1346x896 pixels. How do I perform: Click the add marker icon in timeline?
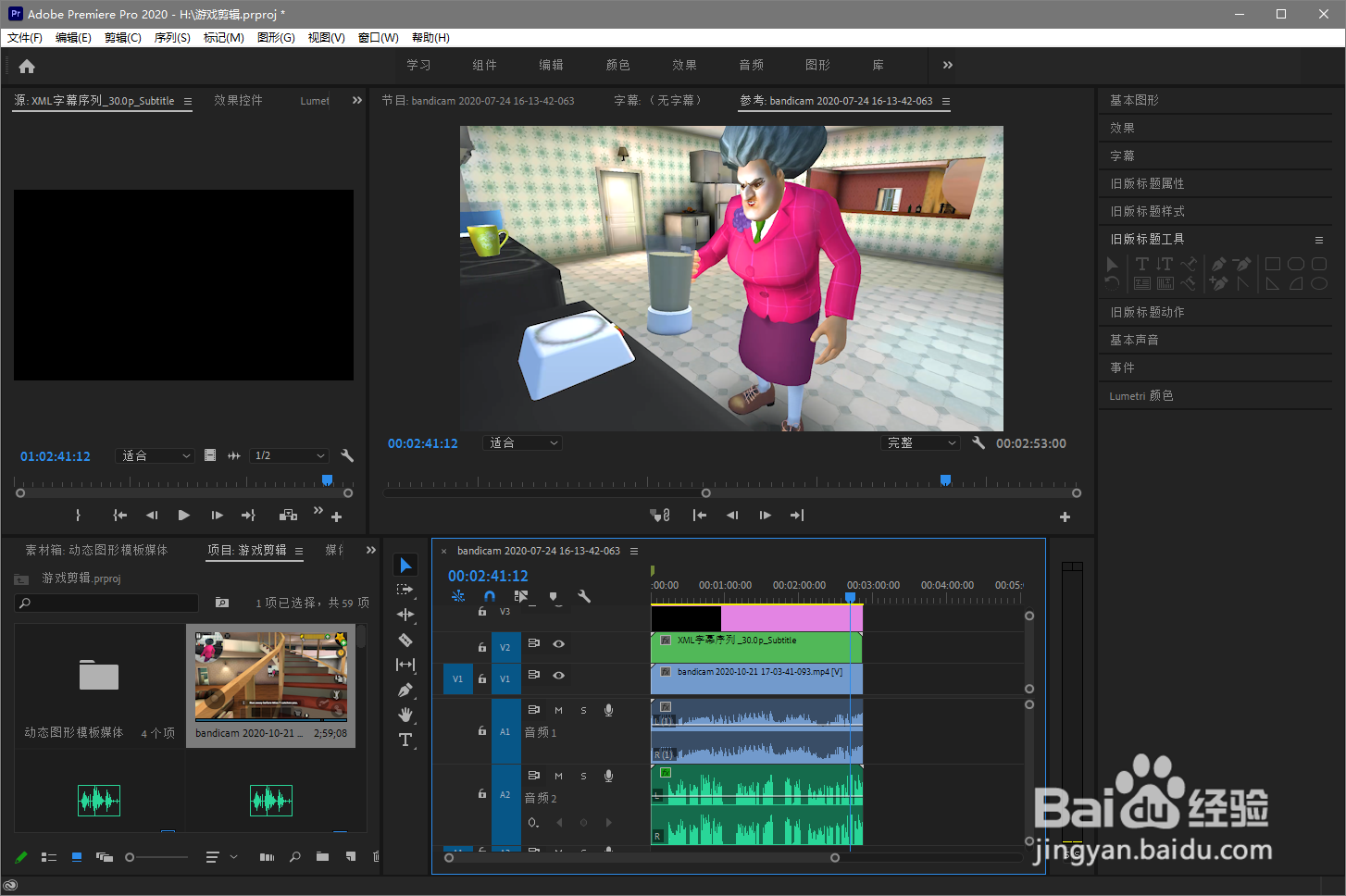pyautogui.click(x=554, y=597)
